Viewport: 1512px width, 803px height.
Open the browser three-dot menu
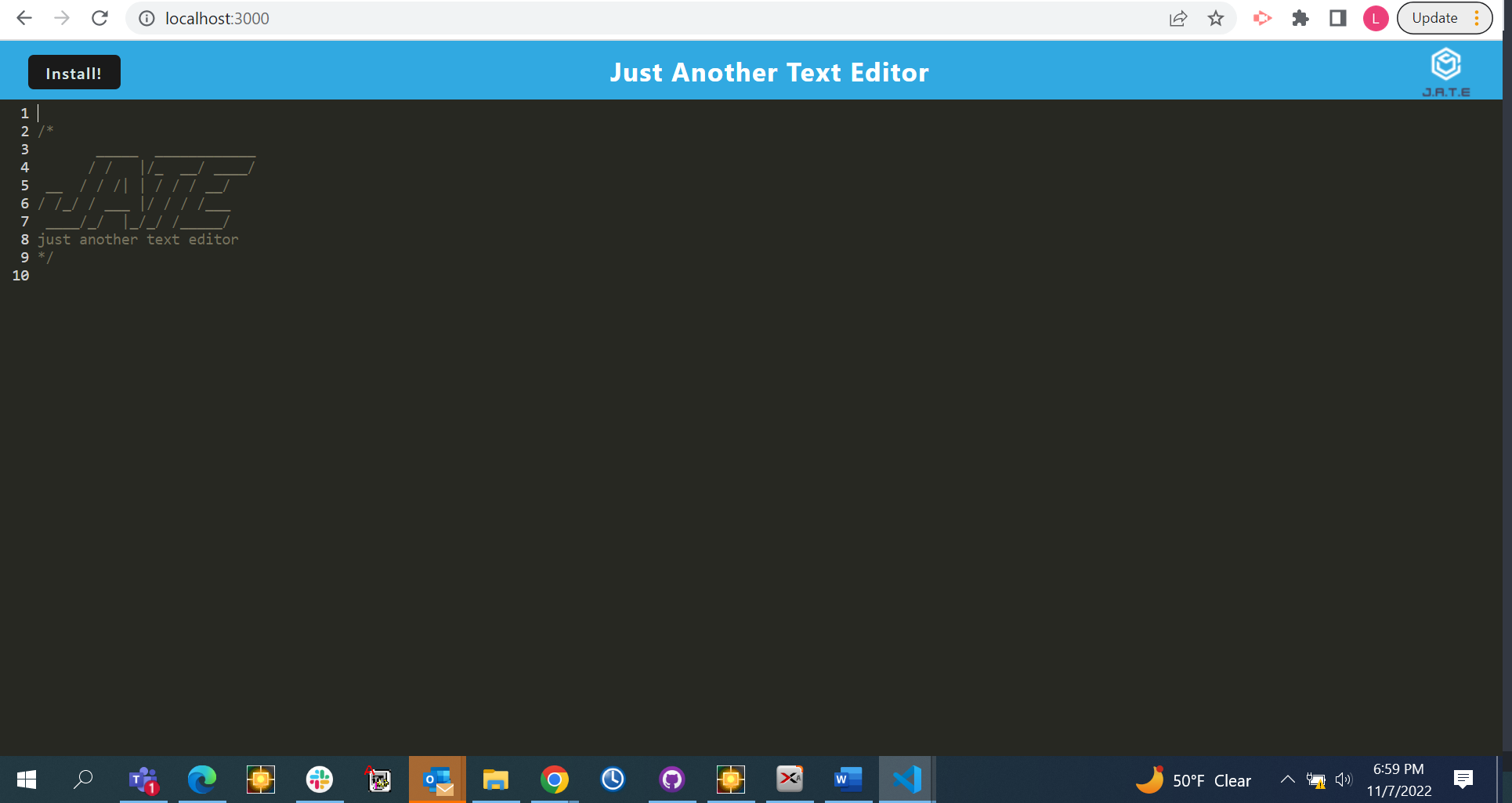coord(1478,17)
